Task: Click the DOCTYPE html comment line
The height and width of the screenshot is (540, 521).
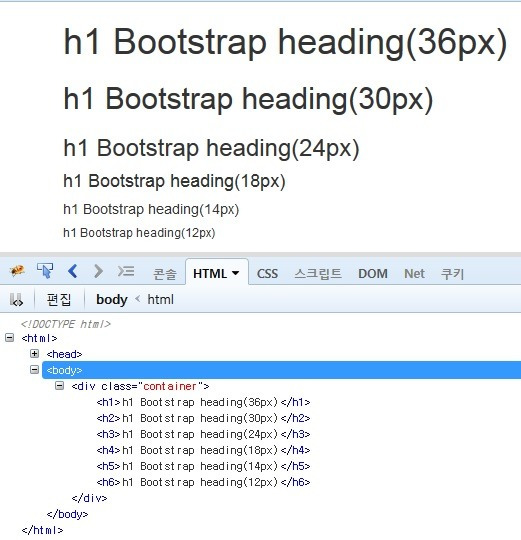Action: (x=66, y=324)
